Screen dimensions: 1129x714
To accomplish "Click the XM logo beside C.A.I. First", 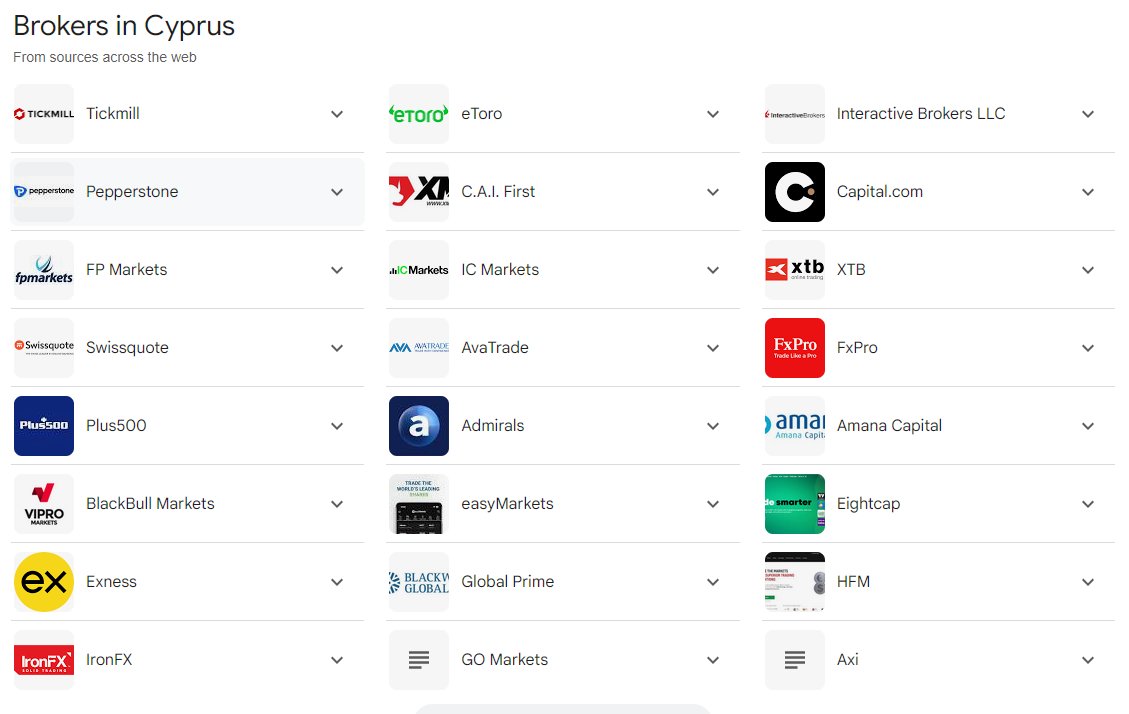I will pos(419,191).
